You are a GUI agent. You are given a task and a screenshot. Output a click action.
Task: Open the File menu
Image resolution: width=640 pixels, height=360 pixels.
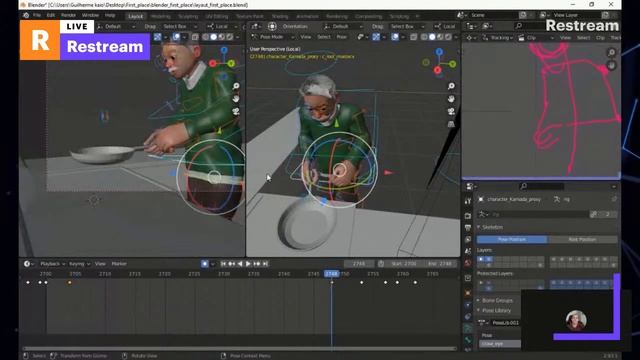tap(37, 16)
